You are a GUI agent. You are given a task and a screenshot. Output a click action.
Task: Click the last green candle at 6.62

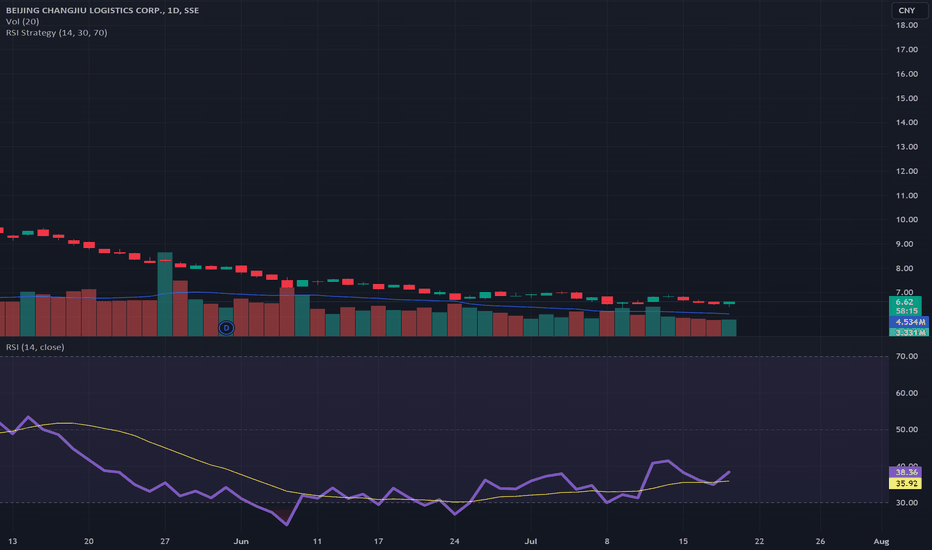tap(729, 303)
